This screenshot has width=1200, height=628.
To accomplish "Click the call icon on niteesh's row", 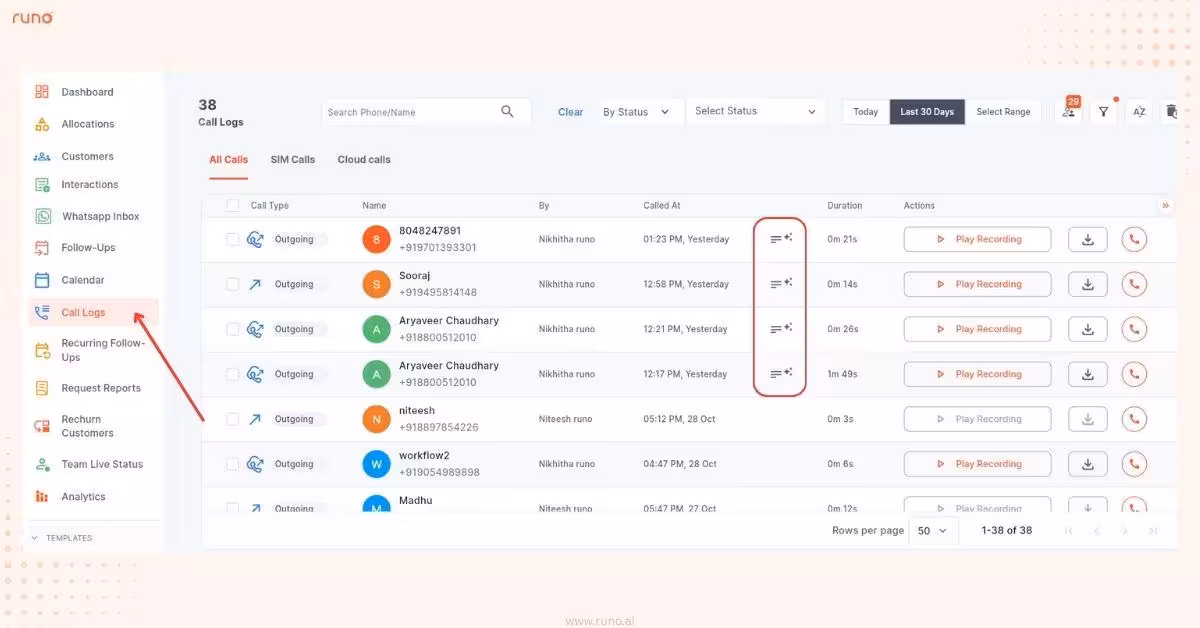I will (x=1134, y=419).
